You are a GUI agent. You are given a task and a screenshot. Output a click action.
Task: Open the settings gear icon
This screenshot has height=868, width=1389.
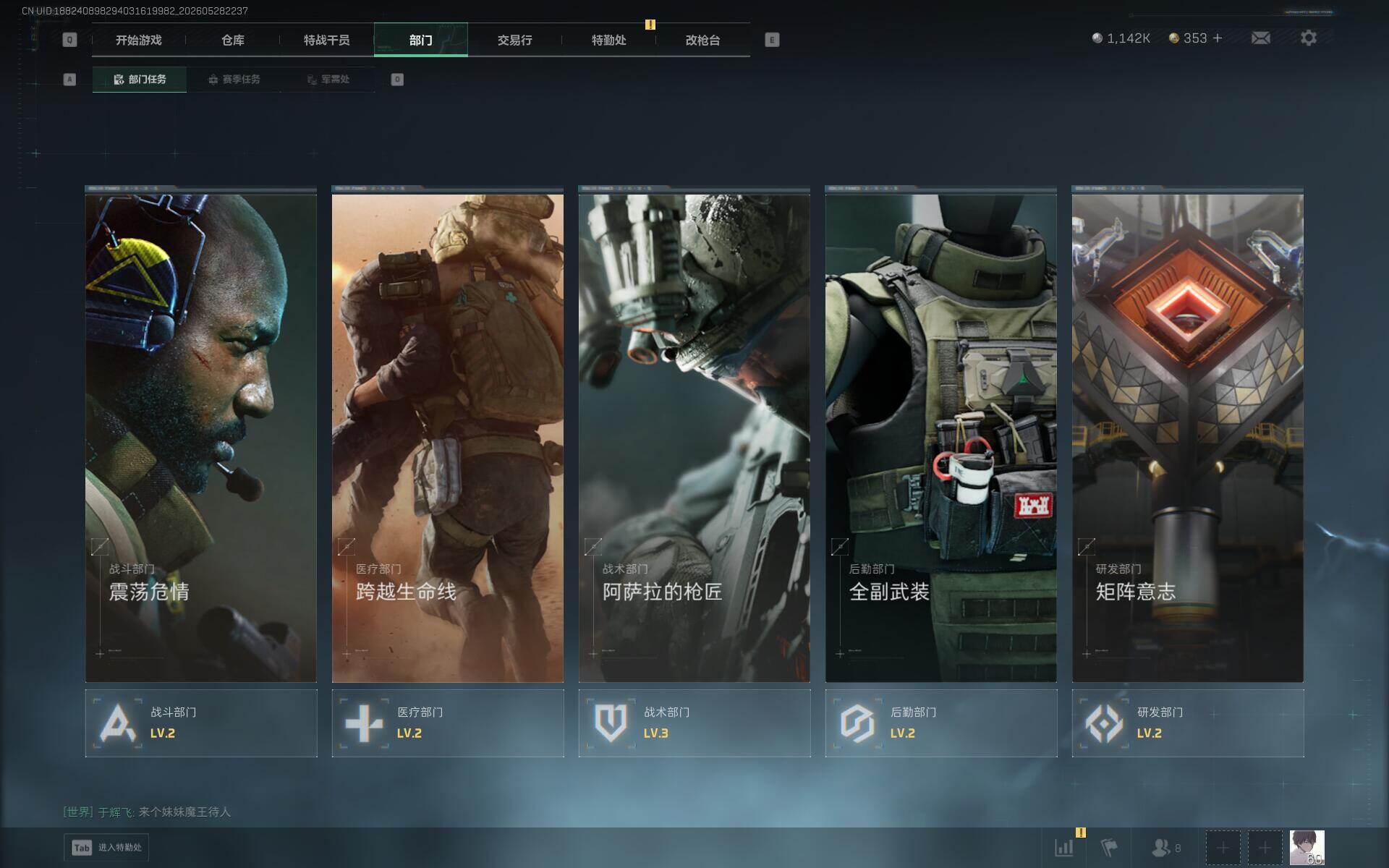point(1309,38)
